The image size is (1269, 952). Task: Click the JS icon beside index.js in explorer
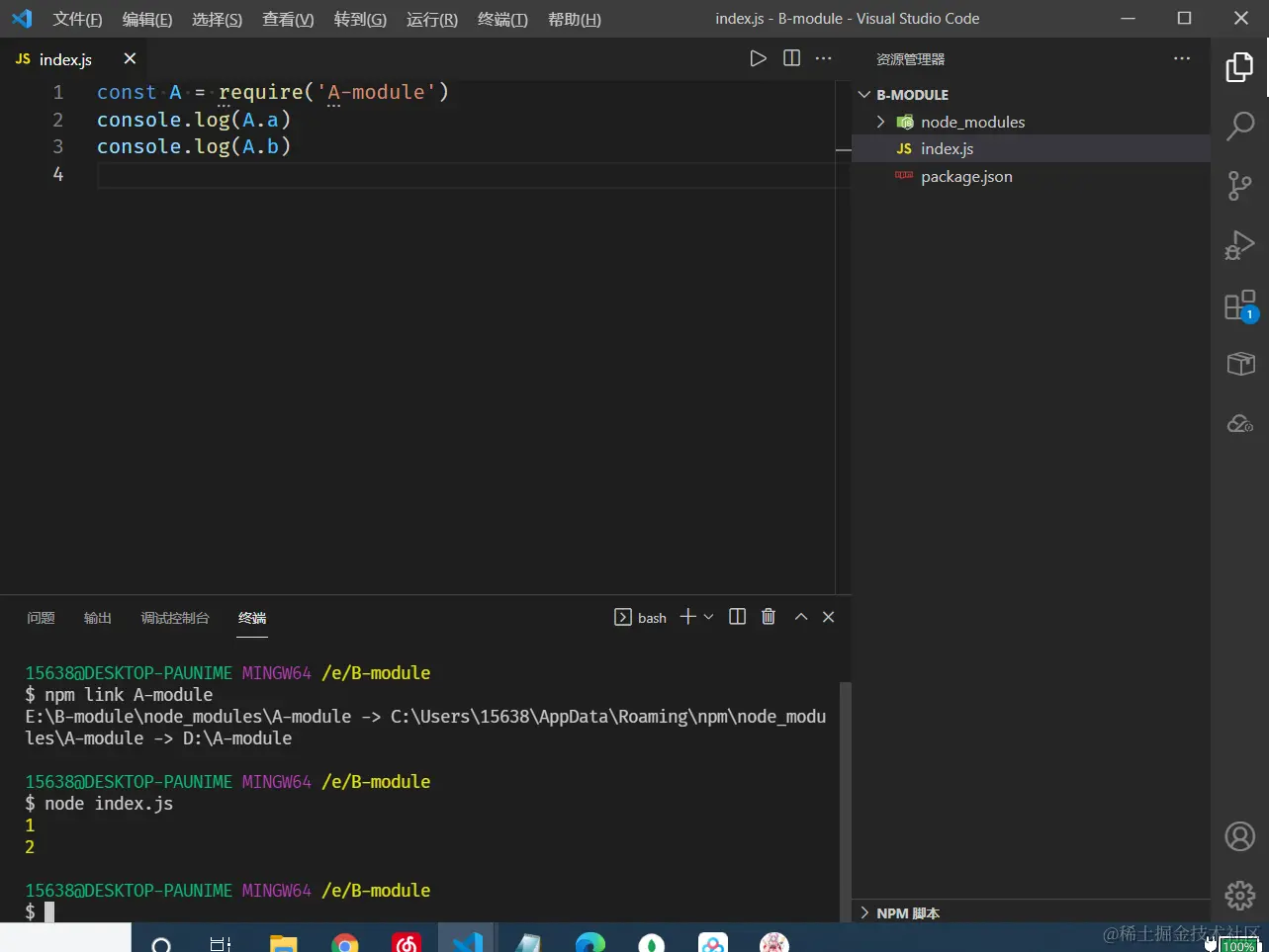pos(904,149)
